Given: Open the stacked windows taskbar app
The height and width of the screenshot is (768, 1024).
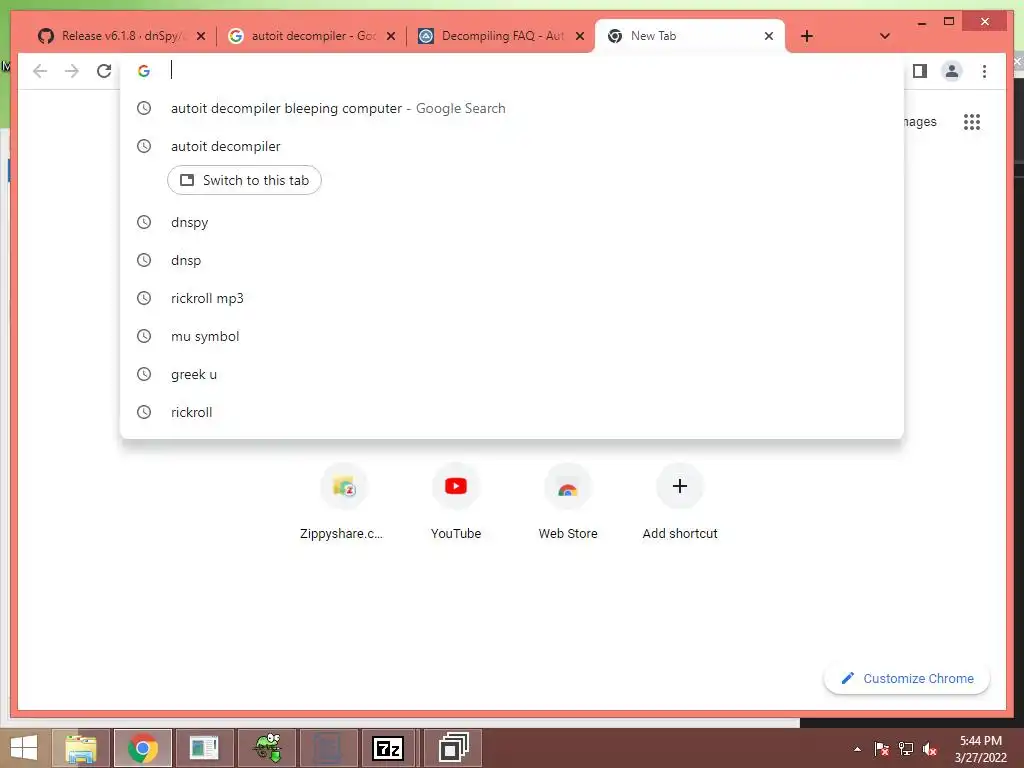Looking at the screenshot, I should click(453, 748).
